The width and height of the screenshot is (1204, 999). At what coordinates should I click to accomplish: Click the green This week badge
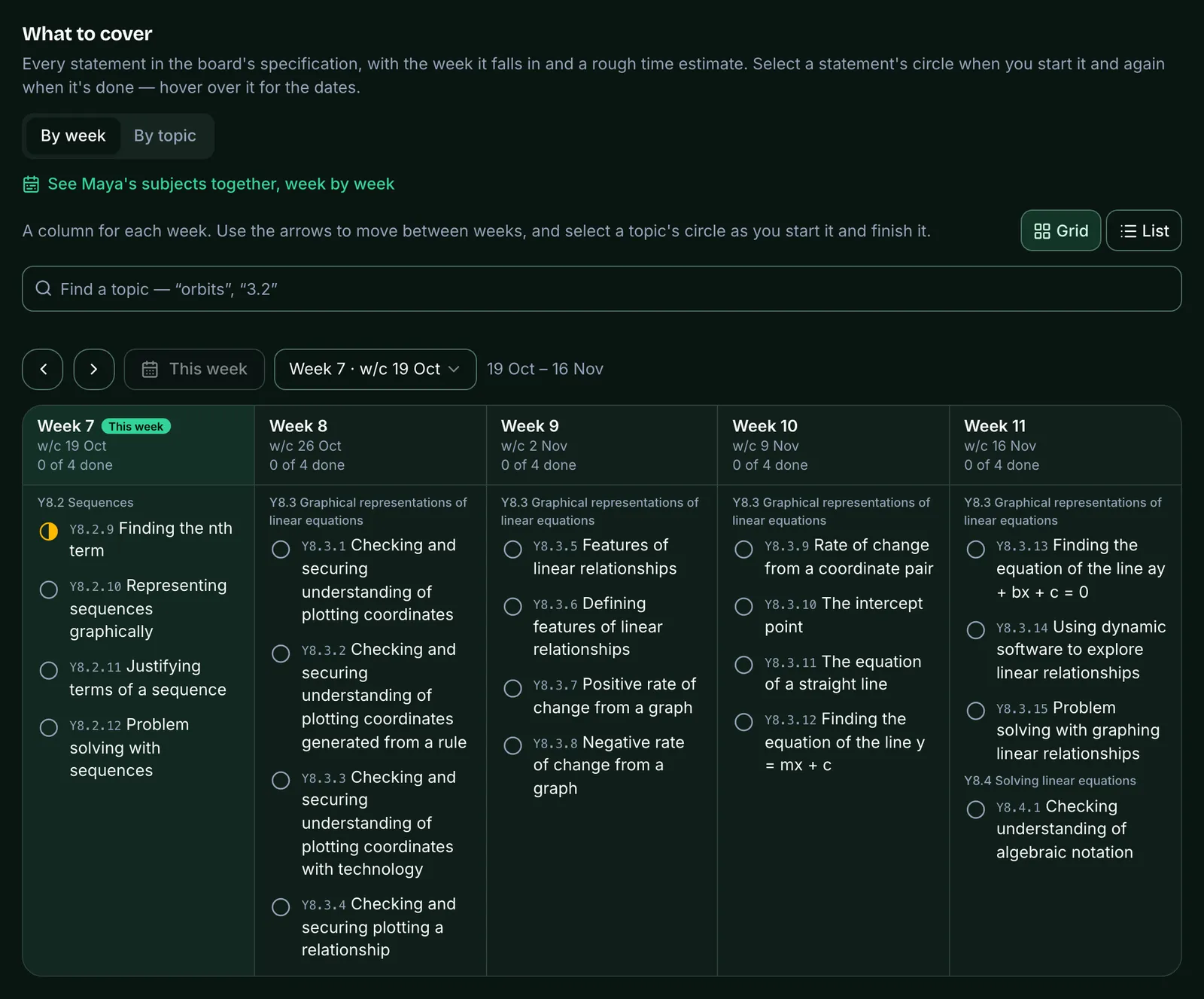click(x=136, y=426)
